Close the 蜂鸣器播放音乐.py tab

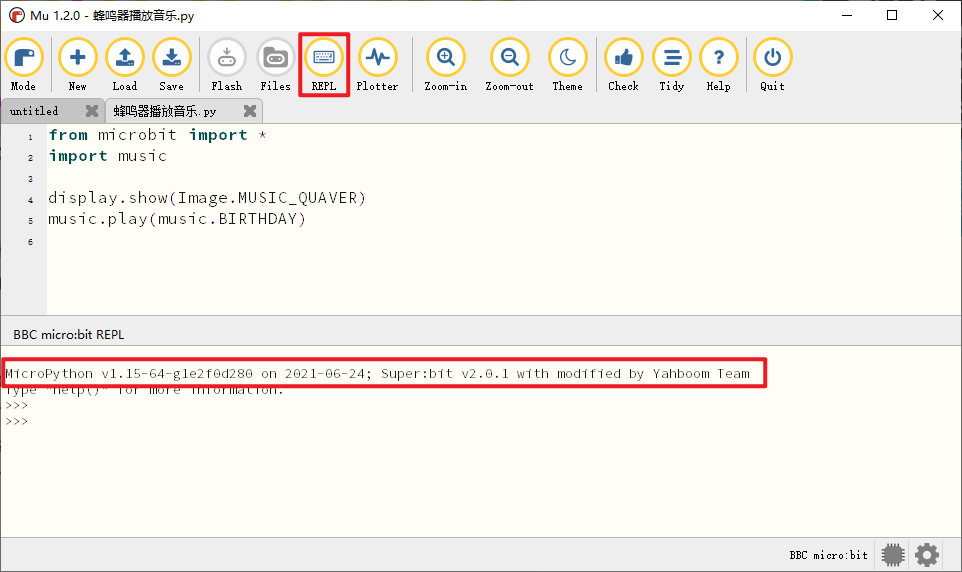coord(250,110)
